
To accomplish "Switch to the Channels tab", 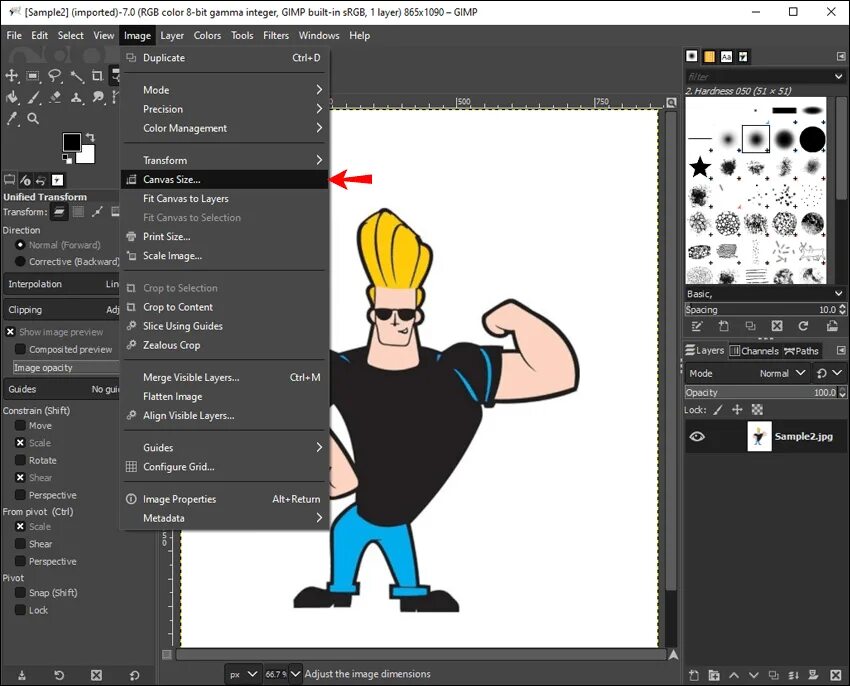I will [x=754, y=351].
